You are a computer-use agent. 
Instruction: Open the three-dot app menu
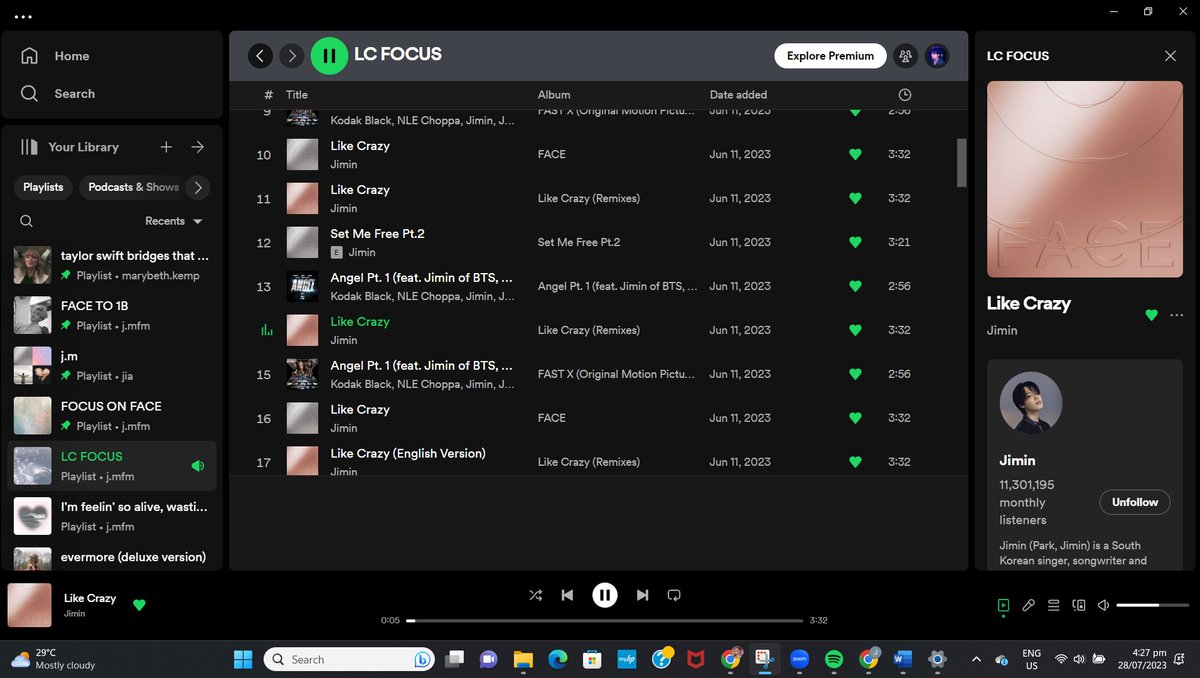click(x=23, y=17)
